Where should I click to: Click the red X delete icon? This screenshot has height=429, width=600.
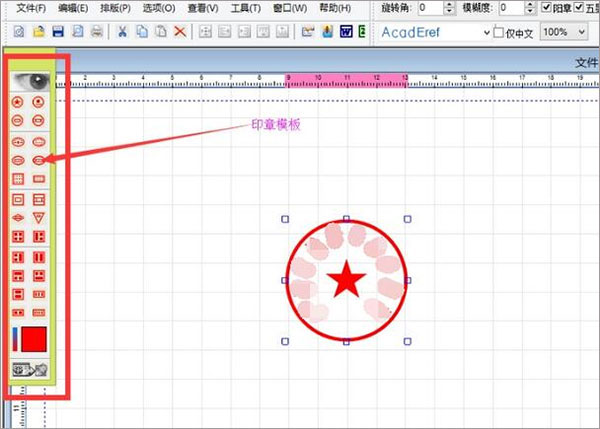point(180,31)
